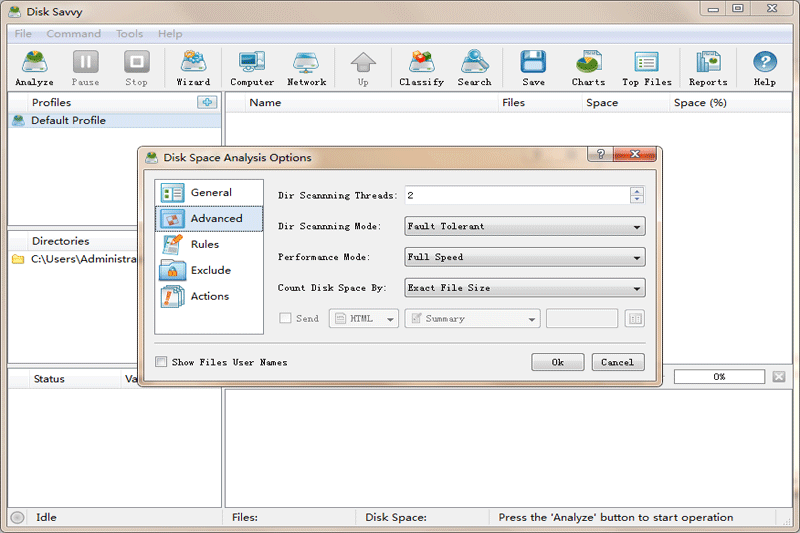Toggle the Send checkbox
This screenshot has width=800, height=533.
pyautogui.click(x=285, y=318)
